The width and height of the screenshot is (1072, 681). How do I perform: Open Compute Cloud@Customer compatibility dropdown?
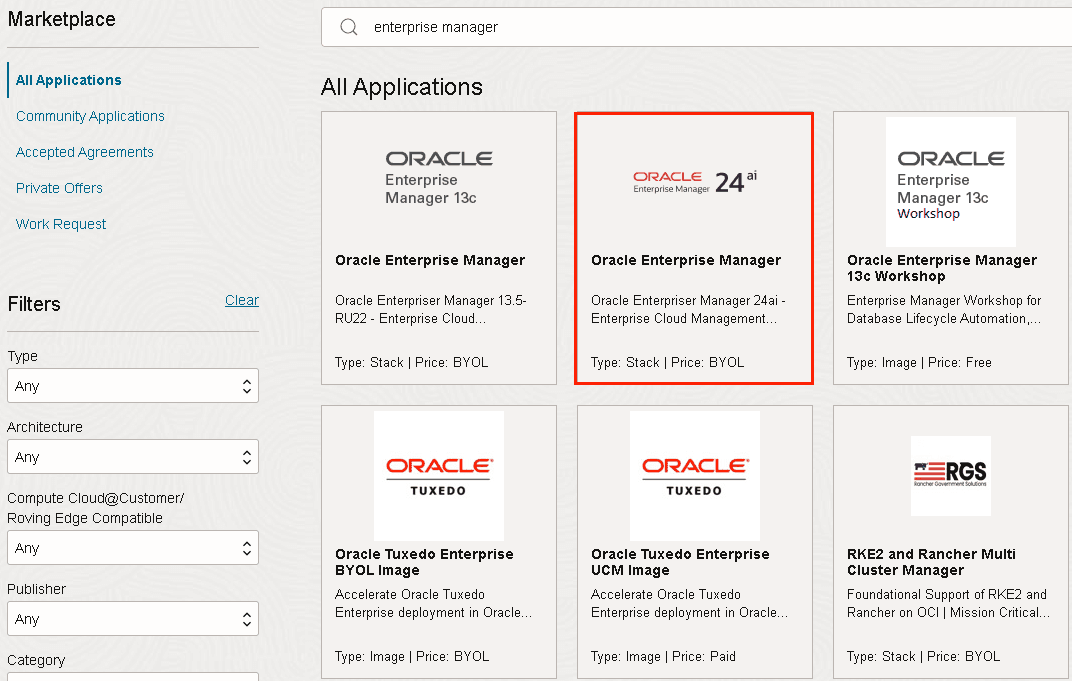tap(133, 548)
